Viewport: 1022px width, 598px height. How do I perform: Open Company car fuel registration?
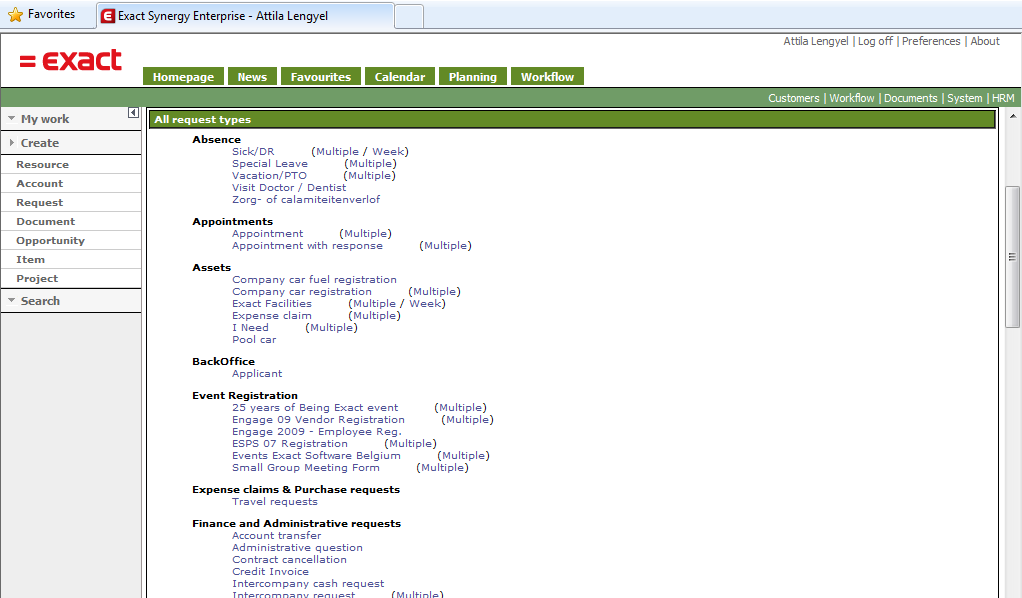314,280
